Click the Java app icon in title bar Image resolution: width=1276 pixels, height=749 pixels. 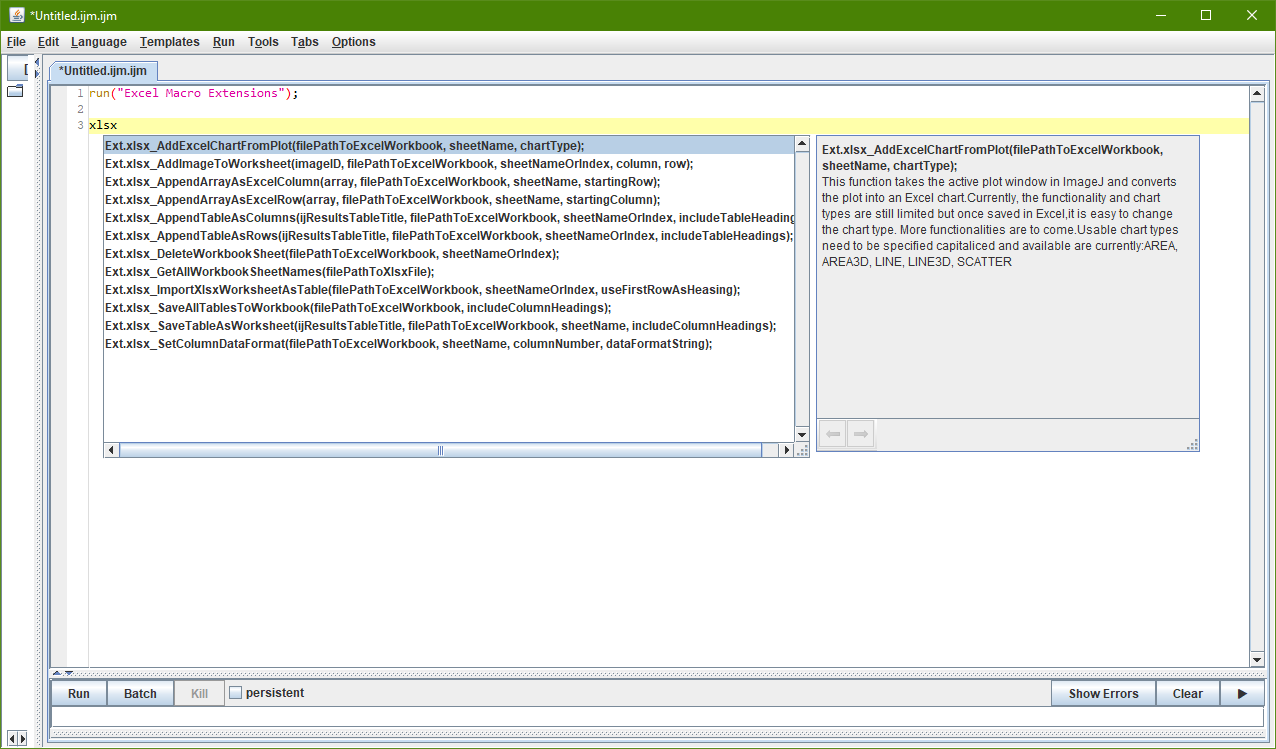tap(17, 15)
